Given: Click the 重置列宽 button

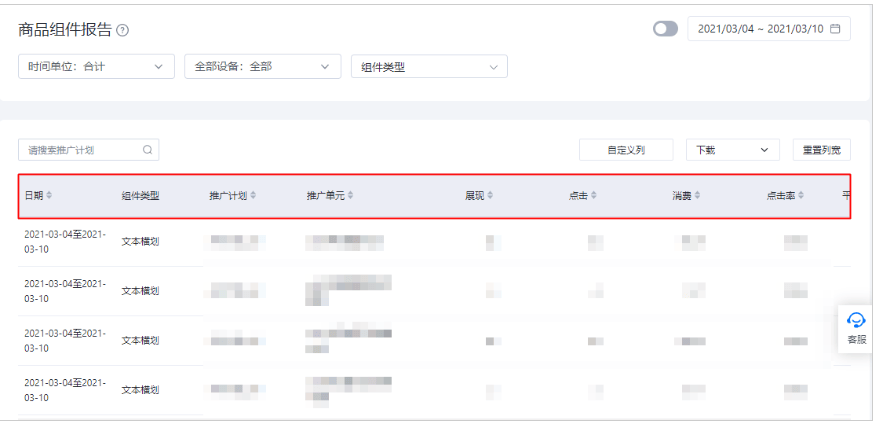Looking at the screenshot, I should pos(822,150).
